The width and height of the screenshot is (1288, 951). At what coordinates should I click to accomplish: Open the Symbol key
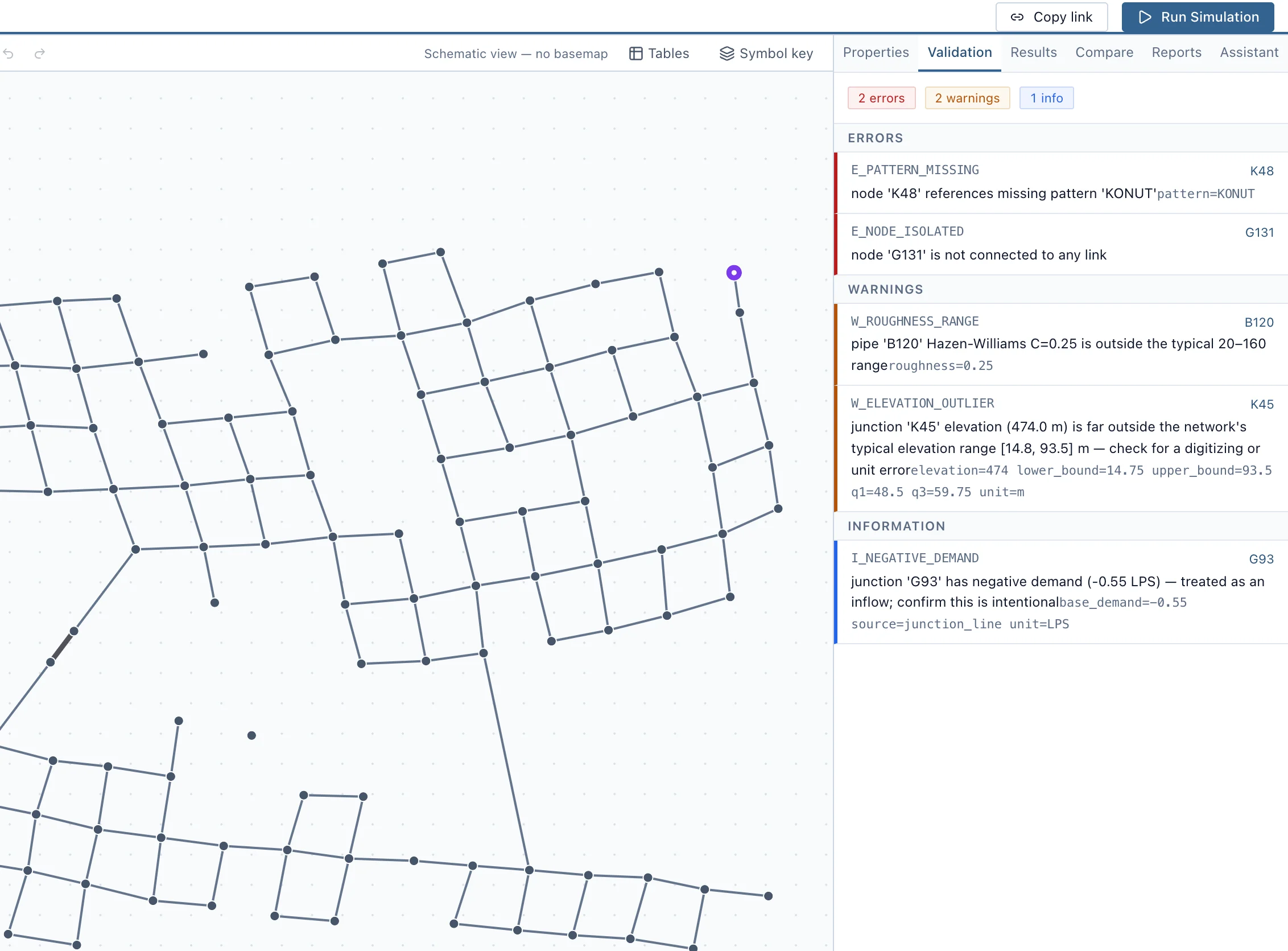click(766, 53)
